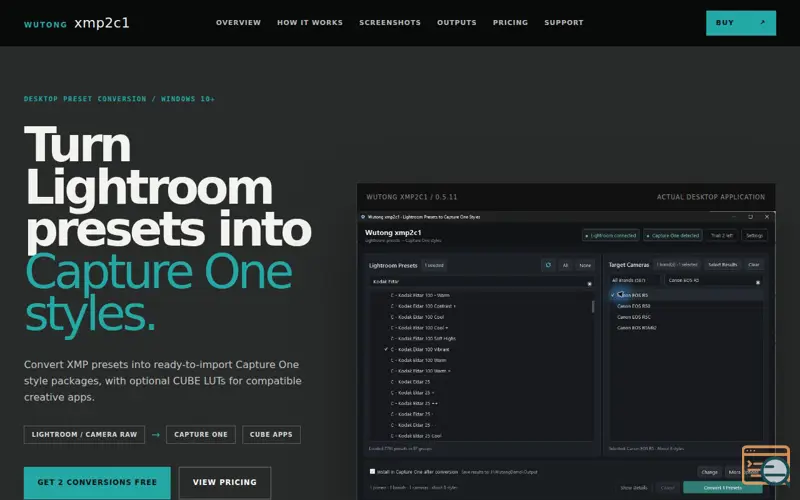Click the Capture One detected status
800x500 pixels.
673,236
